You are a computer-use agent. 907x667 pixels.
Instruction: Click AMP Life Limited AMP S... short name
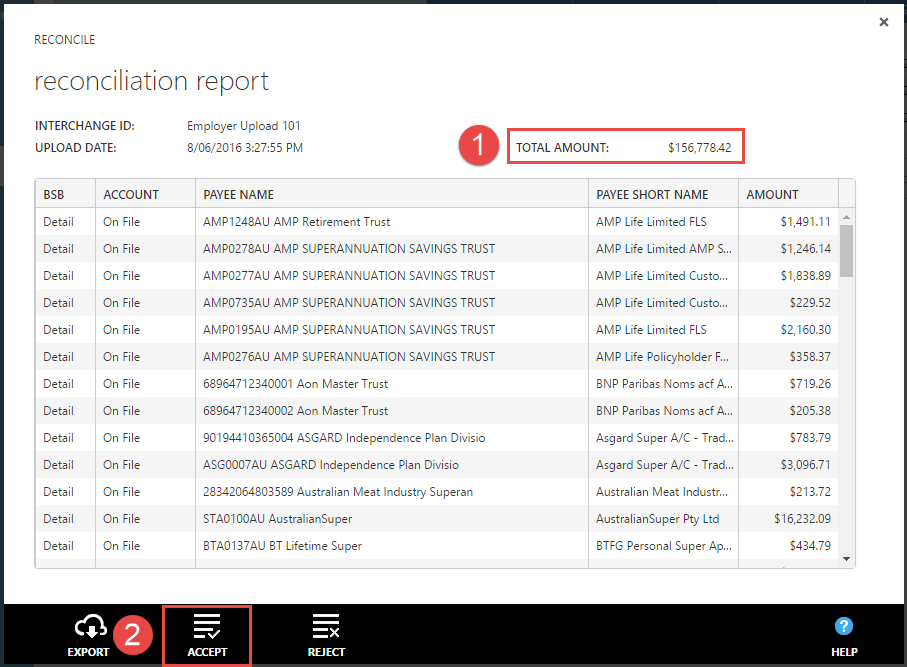pos(663,249)
